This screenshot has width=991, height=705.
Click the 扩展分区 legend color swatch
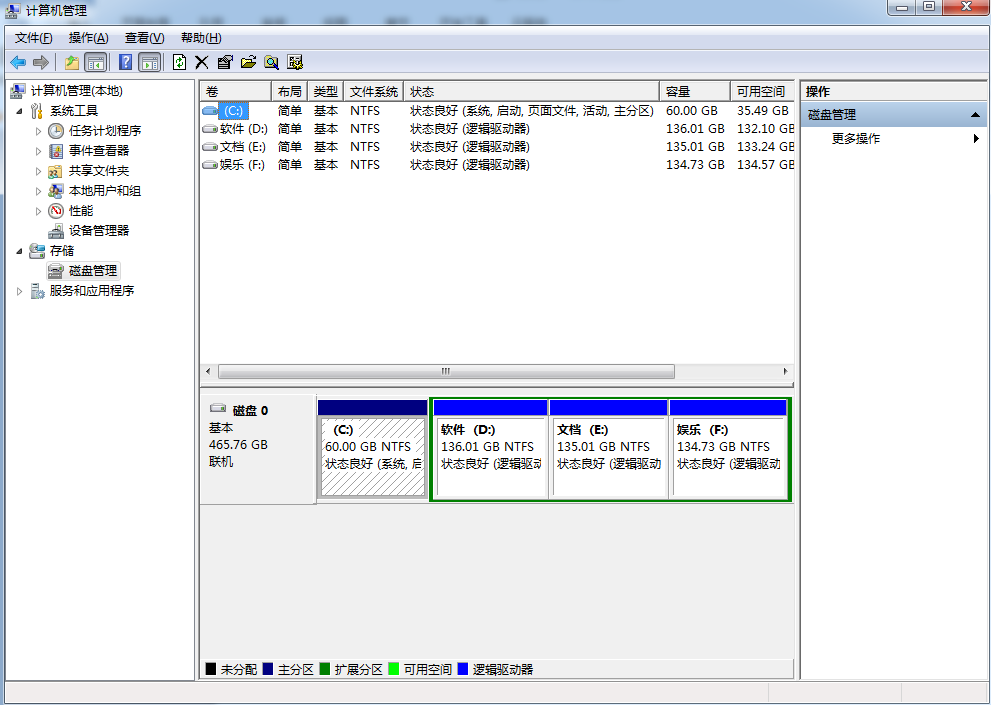coord(324,669)
